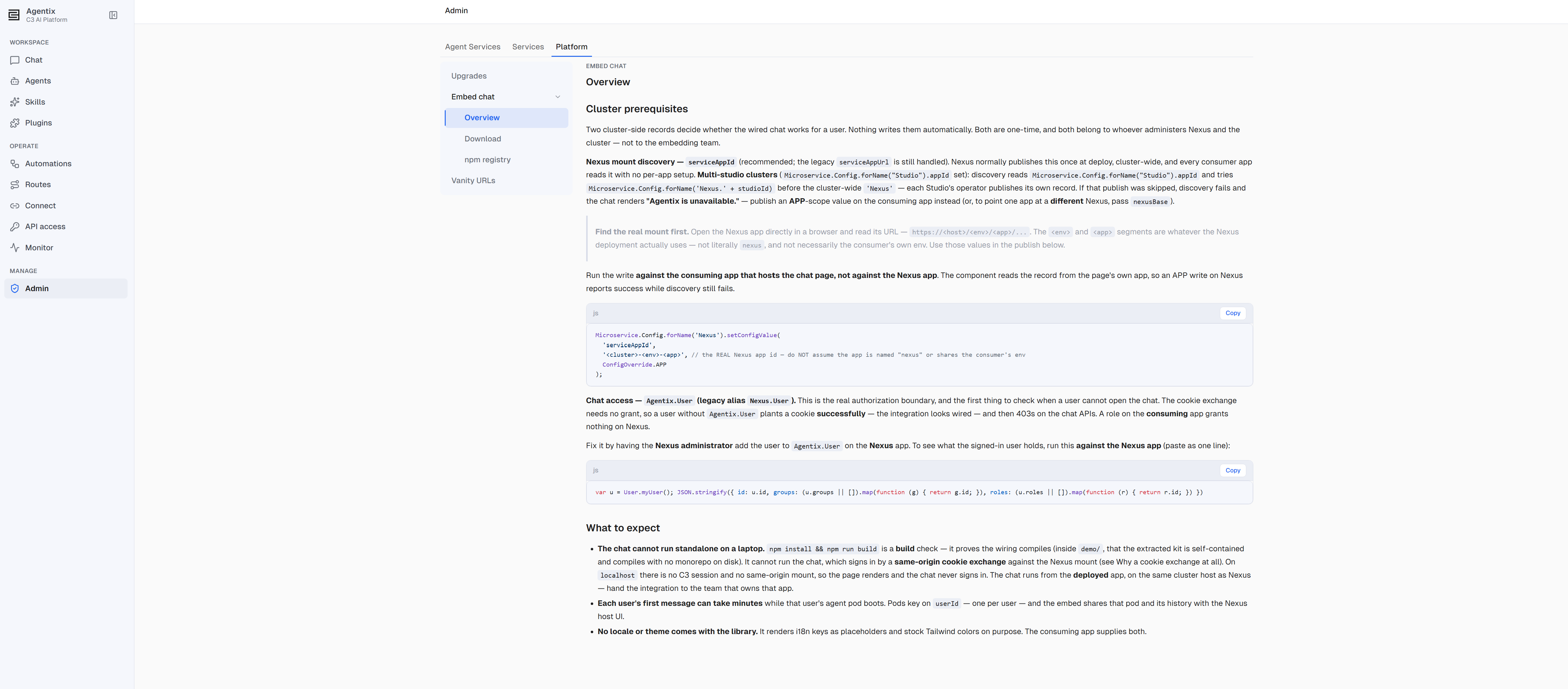Open API access in the sidebar
The image size is (1568, 689).
(x=66, y=227)
